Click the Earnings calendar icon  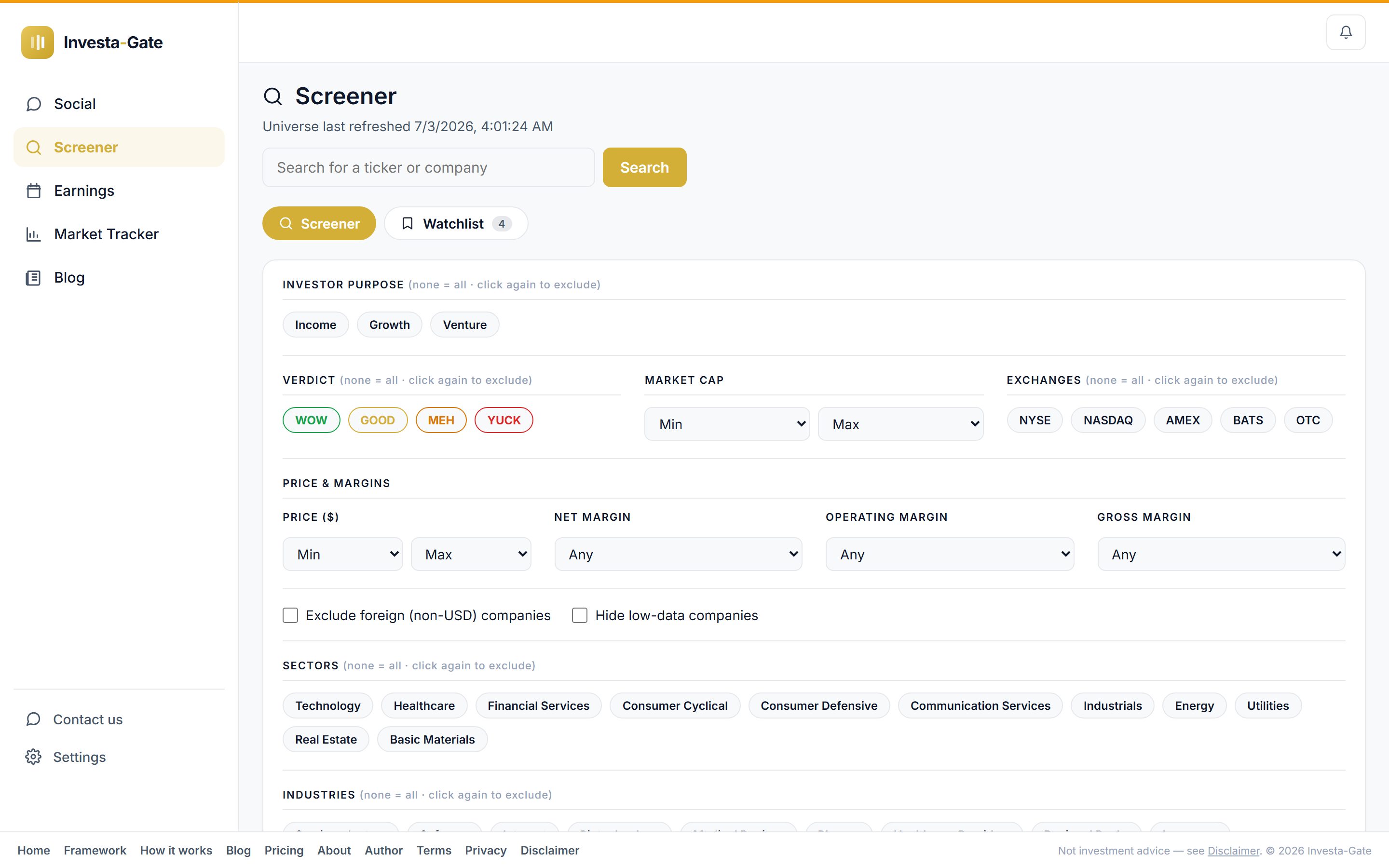[33, 190]
